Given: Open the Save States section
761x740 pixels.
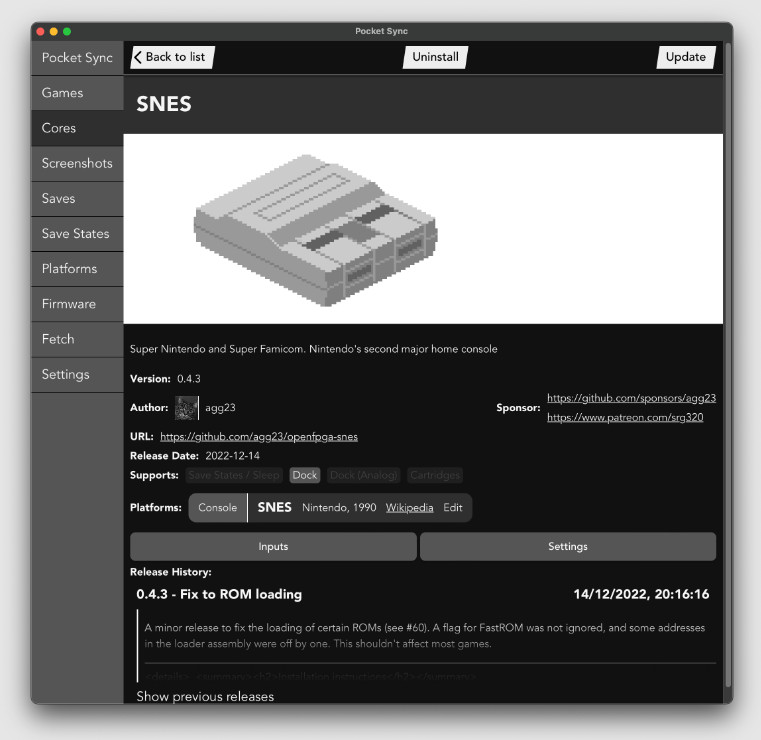Looking at the screenshot, I should point(77,234).
